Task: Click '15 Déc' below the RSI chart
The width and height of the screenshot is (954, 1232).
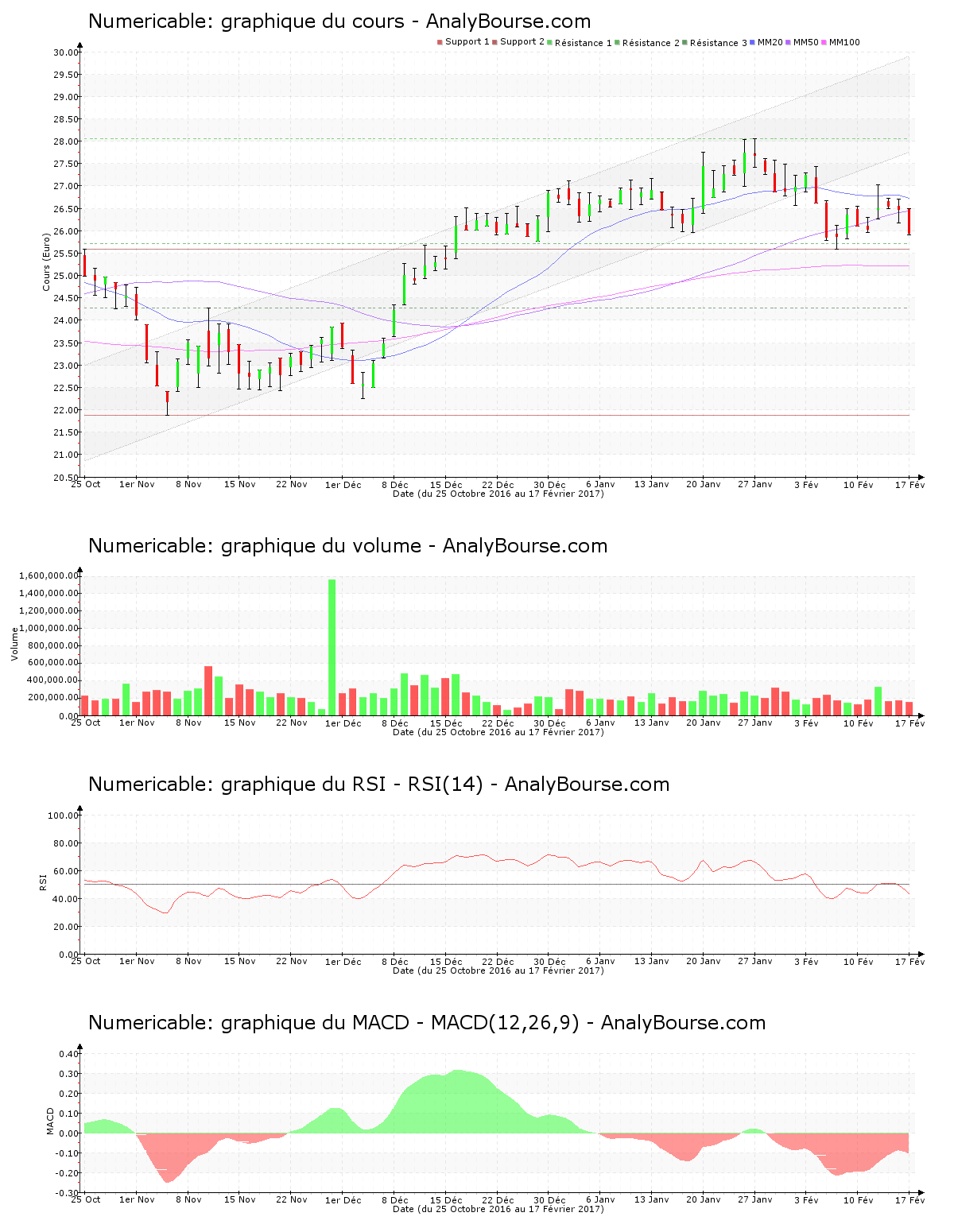Action: click(x=446, y=961)
